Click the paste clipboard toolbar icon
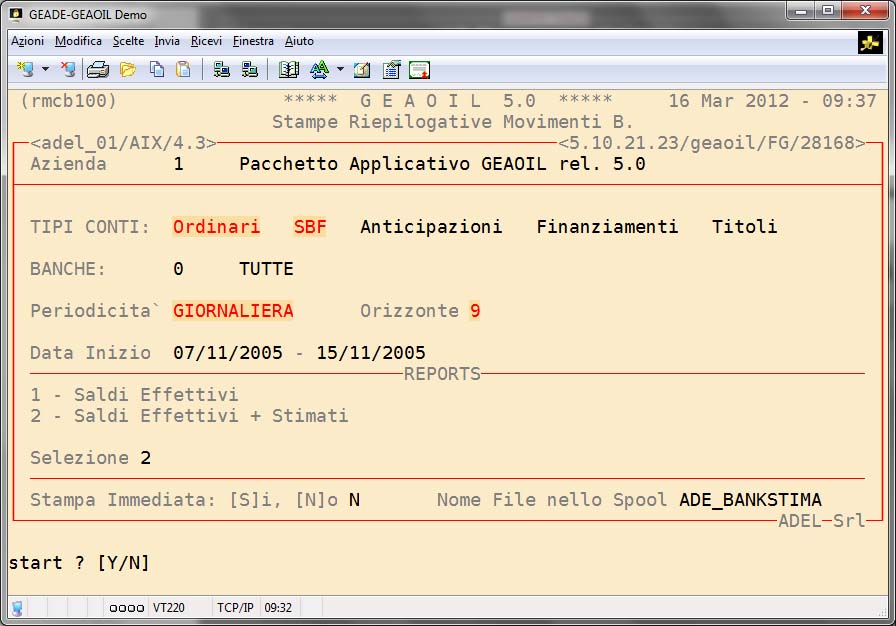Viewport: 896px width, 626px height. point(183,70)
